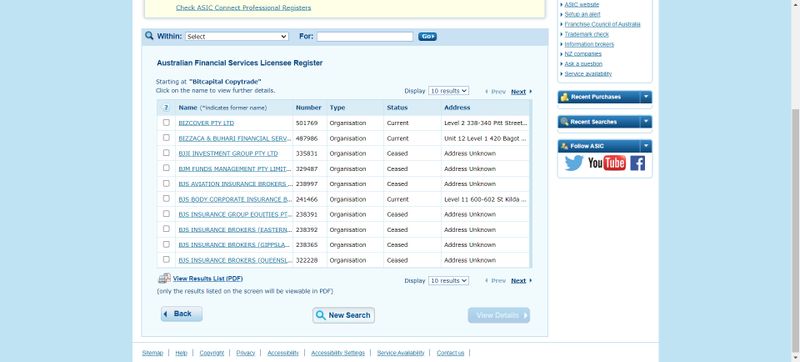Click the Go button
The width and height of the screenshot is (800, 362).
427,37
